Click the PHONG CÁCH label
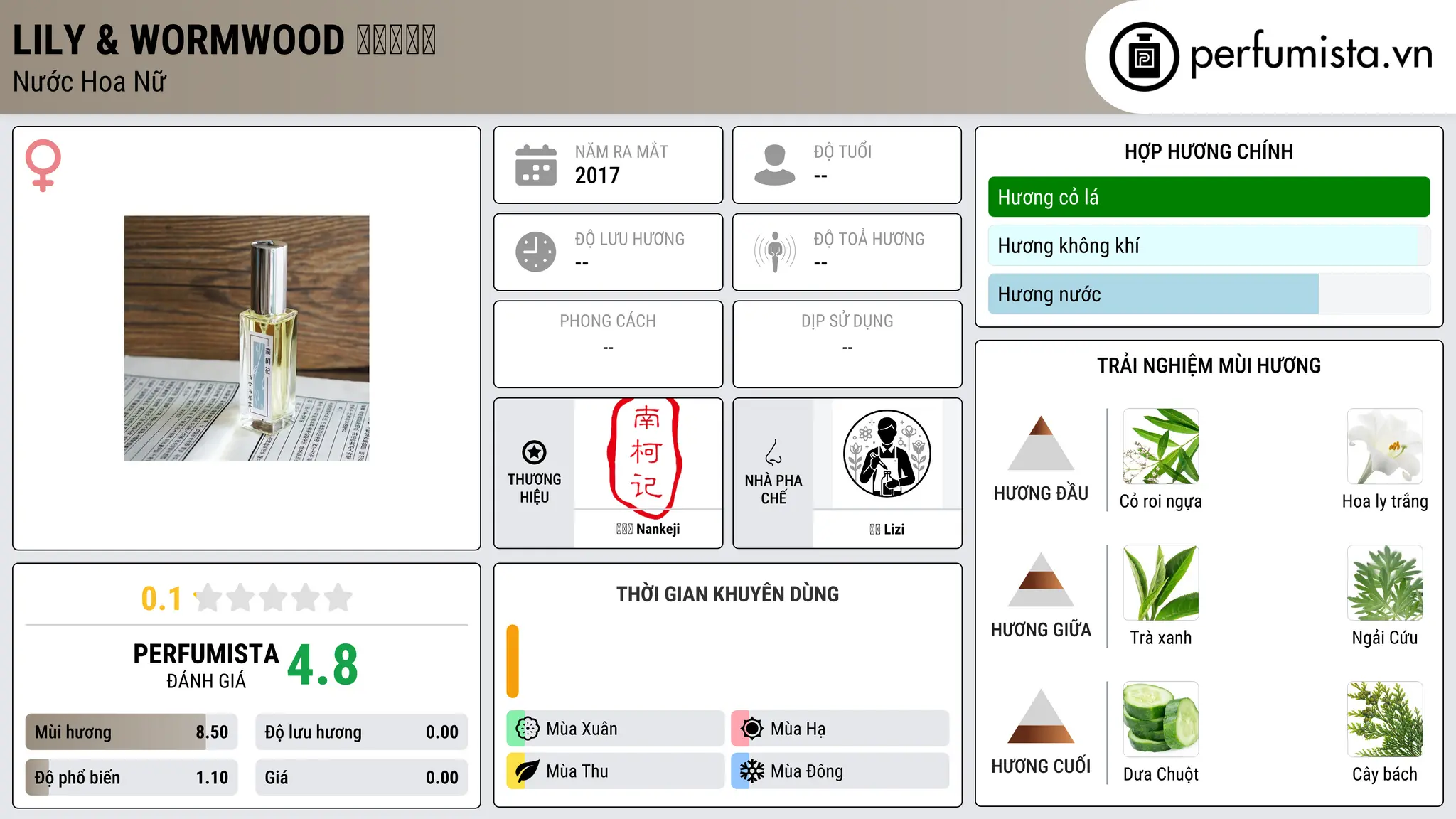 608,321
